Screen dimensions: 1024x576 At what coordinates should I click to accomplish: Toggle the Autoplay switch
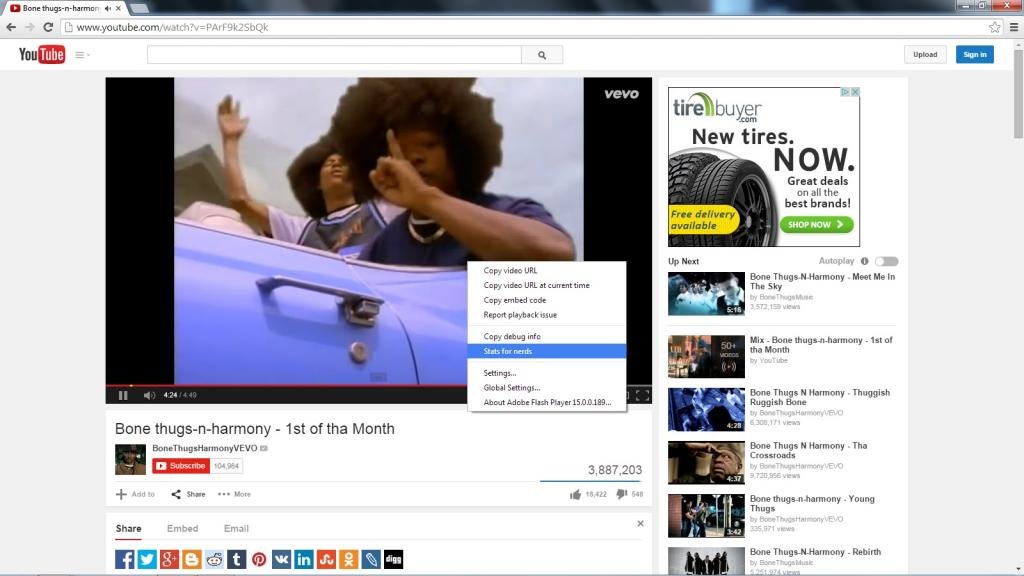[887, 261]
